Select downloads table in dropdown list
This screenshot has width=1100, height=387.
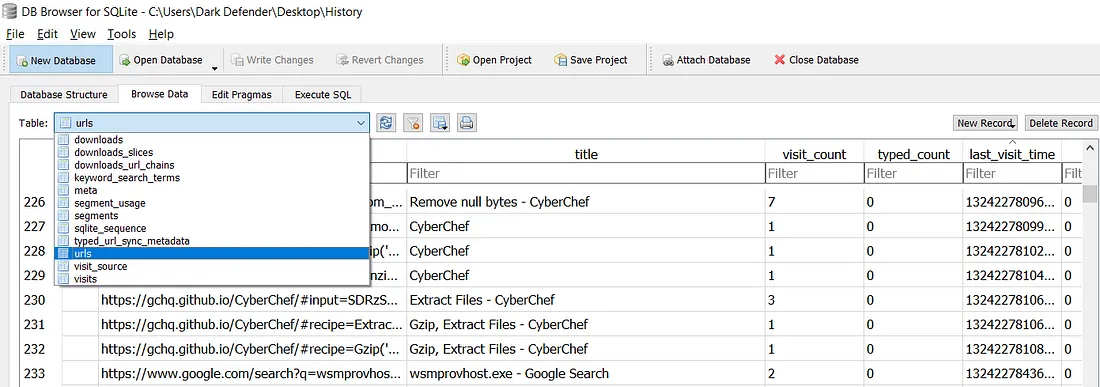click(212, 140)
